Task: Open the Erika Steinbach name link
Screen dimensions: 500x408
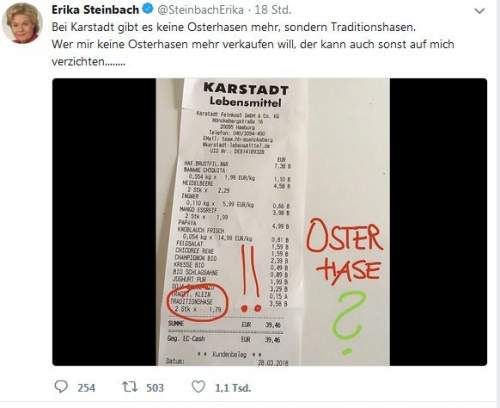Action: click(95, 10)
